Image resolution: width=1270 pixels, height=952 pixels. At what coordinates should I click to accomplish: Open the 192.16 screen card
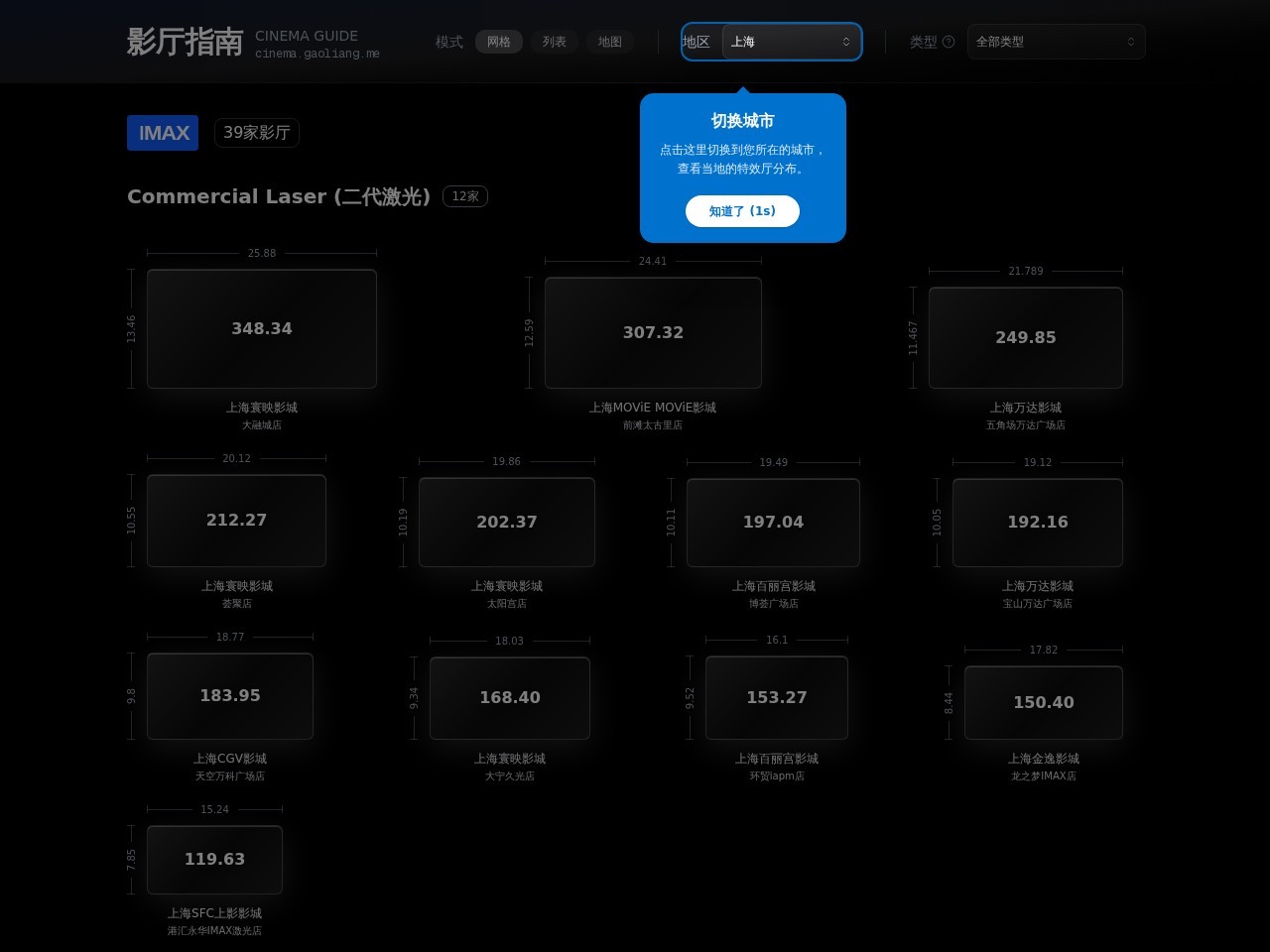(1038, 523)
